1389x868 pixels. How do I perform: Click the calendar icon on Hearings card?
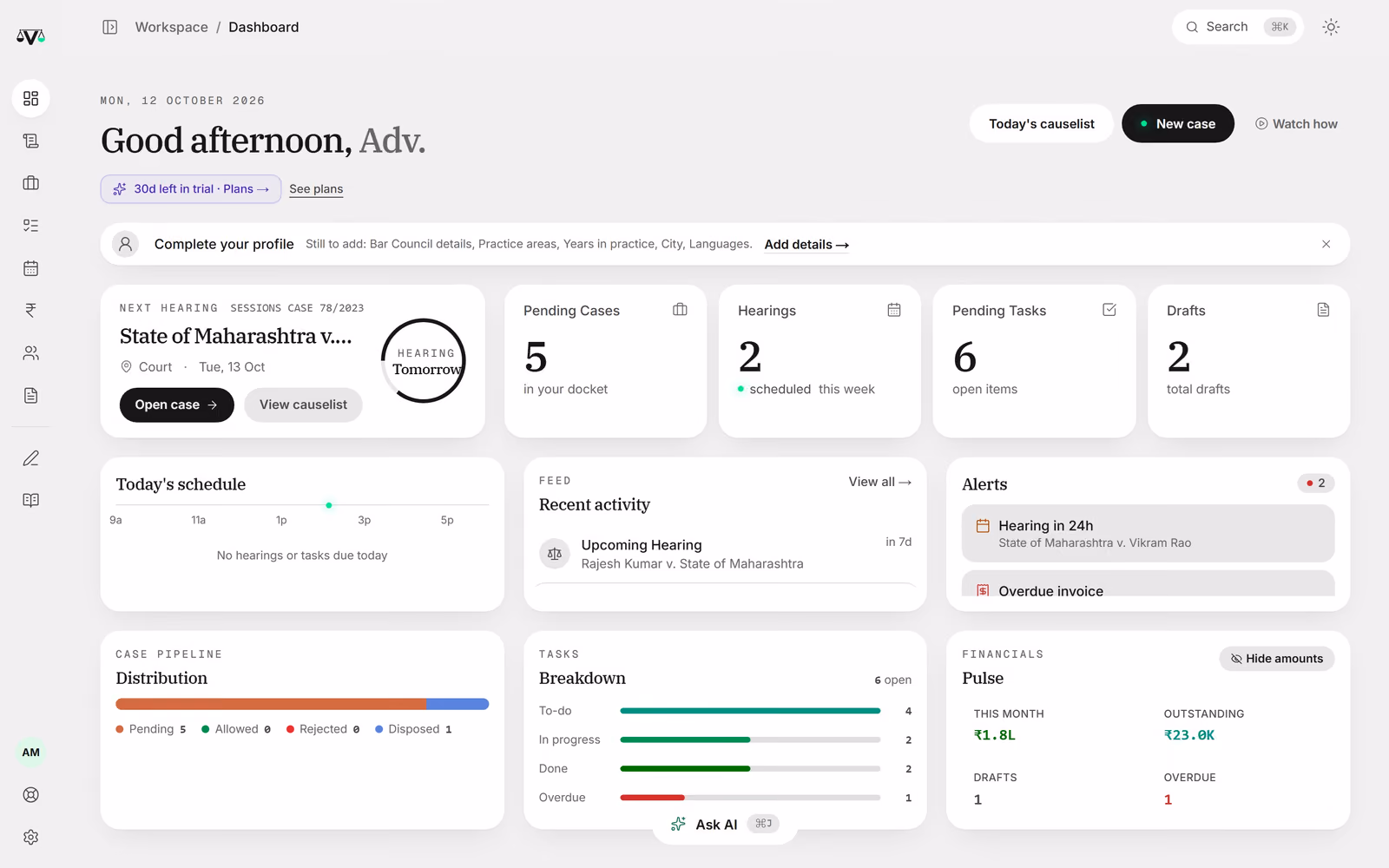click(x=894, y=310)
